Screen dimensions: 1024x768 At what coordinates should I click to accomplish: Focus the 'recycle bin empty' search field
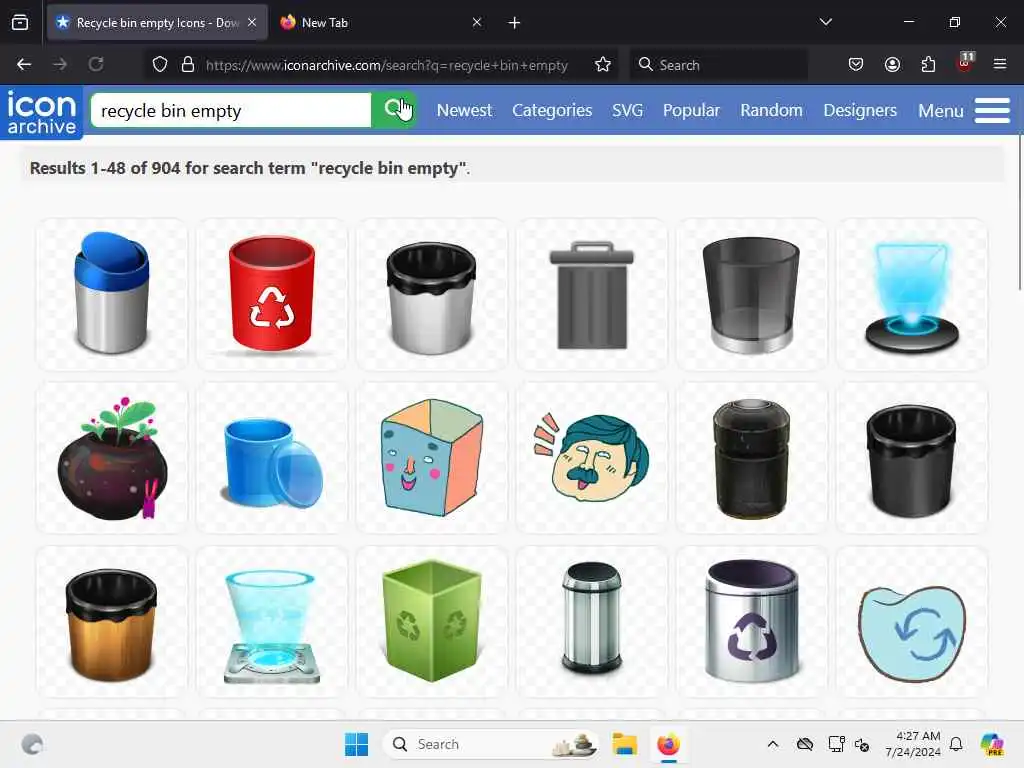point(231,110)
